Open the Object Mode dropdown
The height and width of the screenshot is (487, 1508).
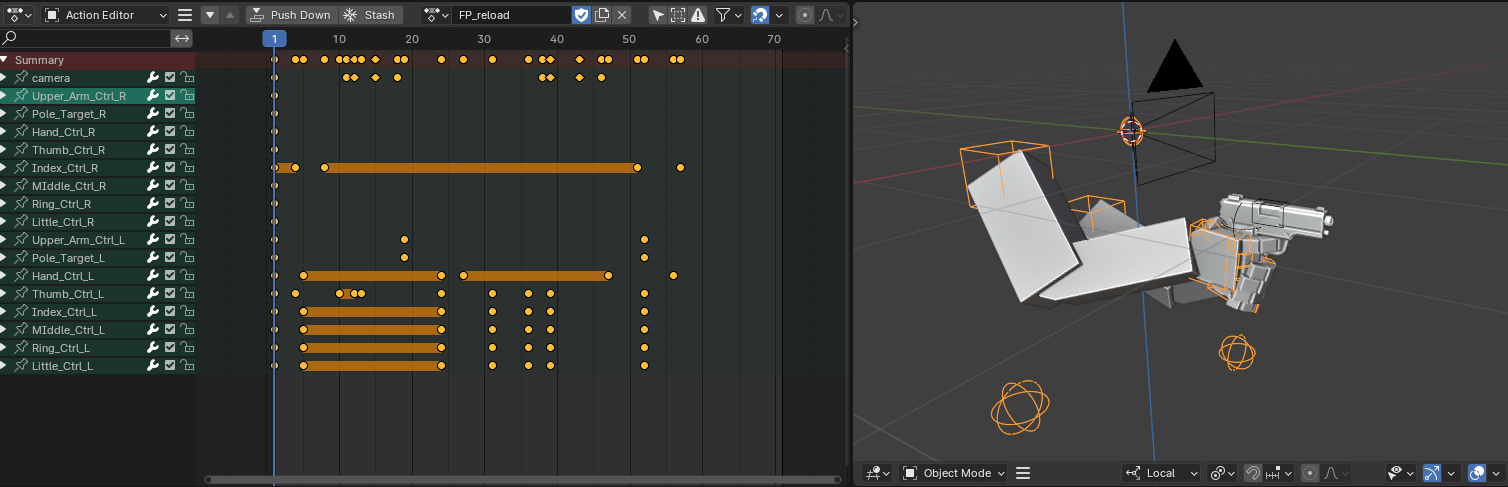(x=954, y=473)
